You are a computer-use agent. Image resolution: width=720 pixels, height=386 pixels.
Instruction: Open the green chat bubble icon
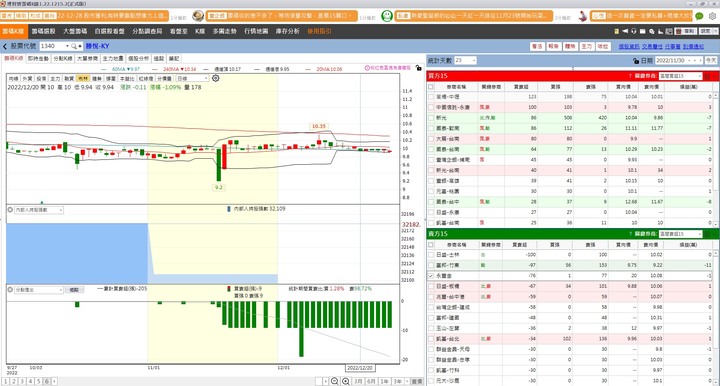[x=699, y=16]
